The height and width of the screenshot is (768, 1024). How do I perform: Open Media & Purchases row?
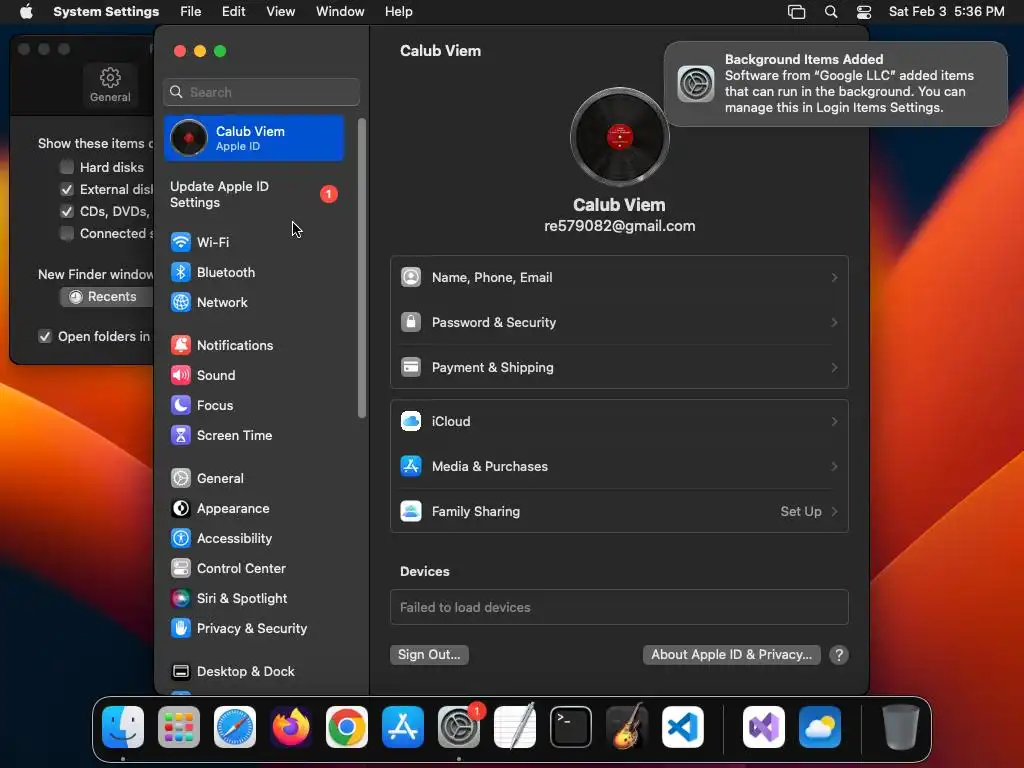[619, 466]
